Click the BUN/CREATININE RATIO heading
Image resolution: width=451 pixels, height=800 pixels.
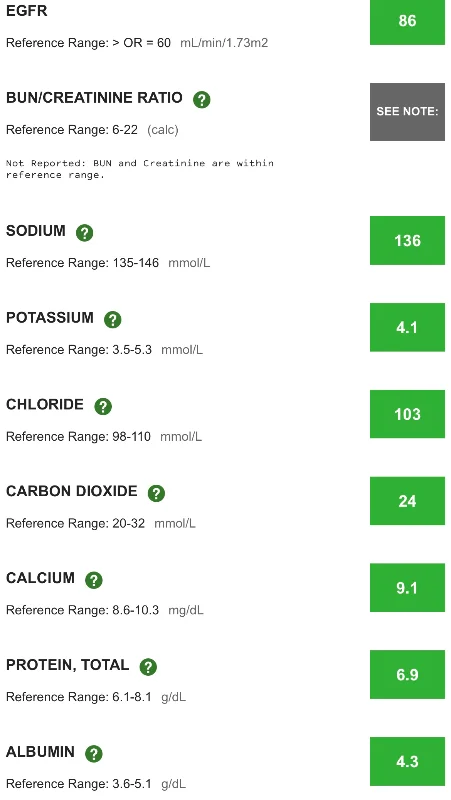94,97
